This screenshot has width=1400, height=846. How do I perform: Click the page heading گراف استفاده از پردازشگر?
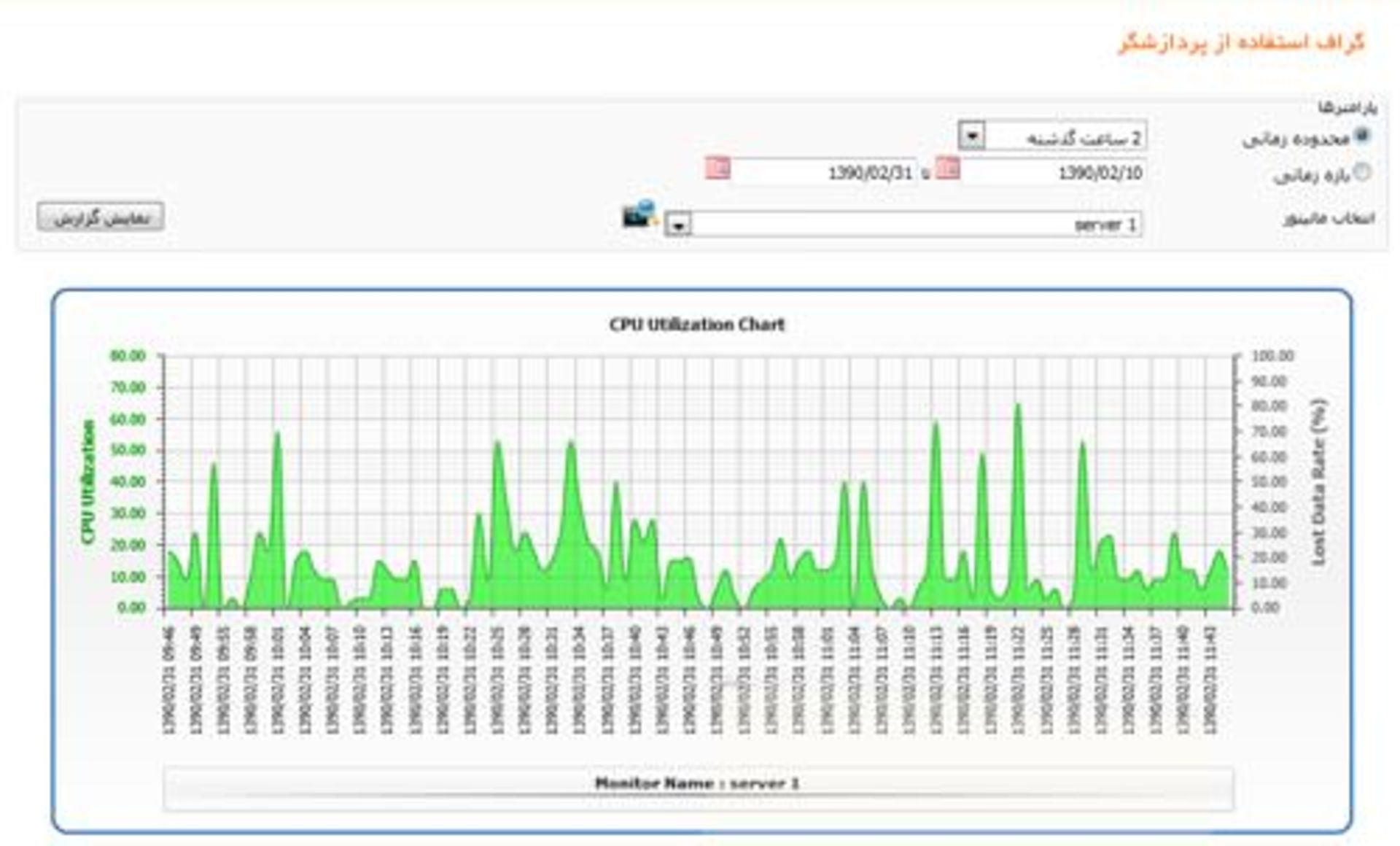[1241, 42]
